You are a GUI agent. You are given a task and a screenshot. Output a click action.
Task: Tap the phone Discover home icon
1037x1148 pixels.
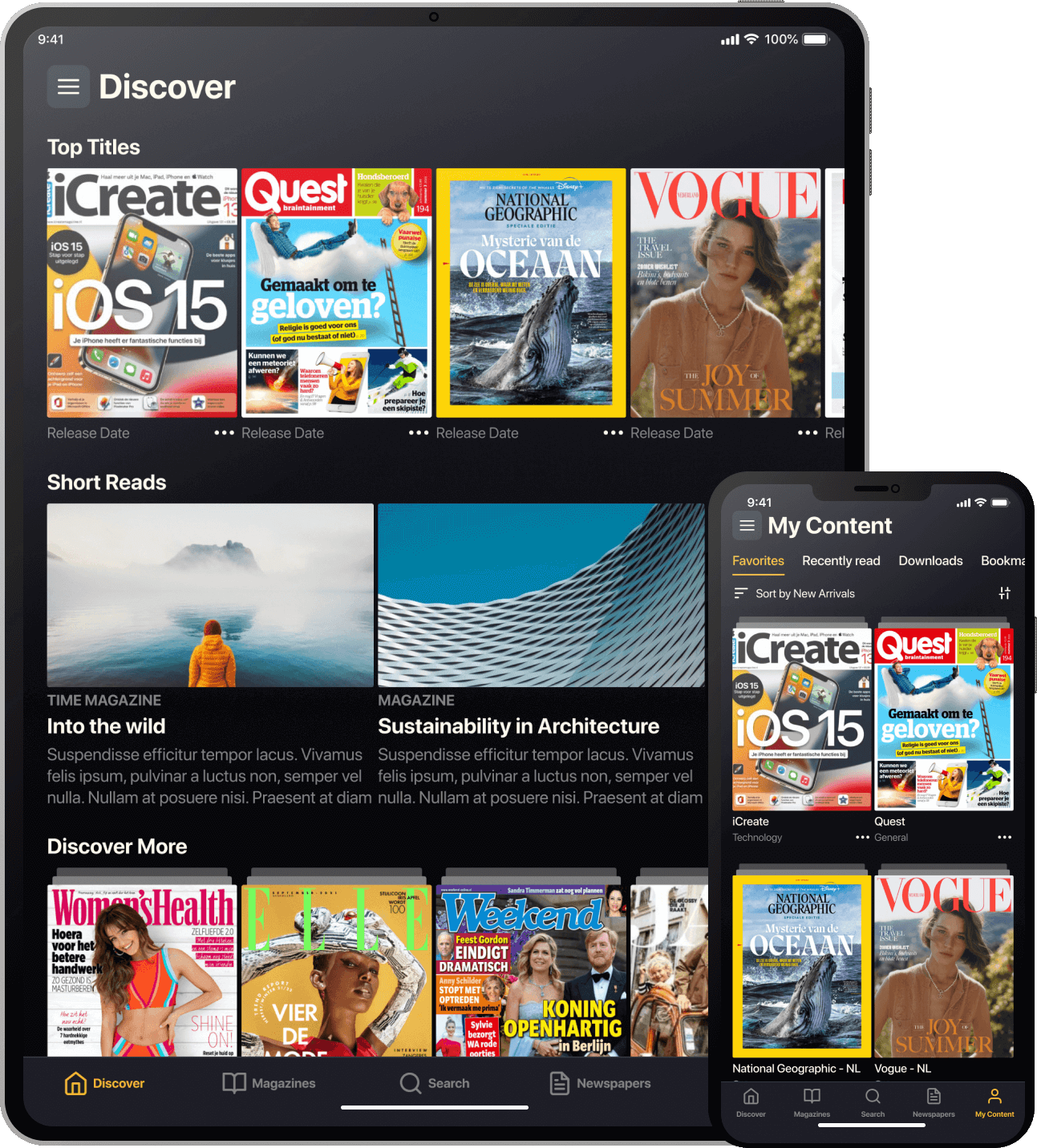(751, 1097)
